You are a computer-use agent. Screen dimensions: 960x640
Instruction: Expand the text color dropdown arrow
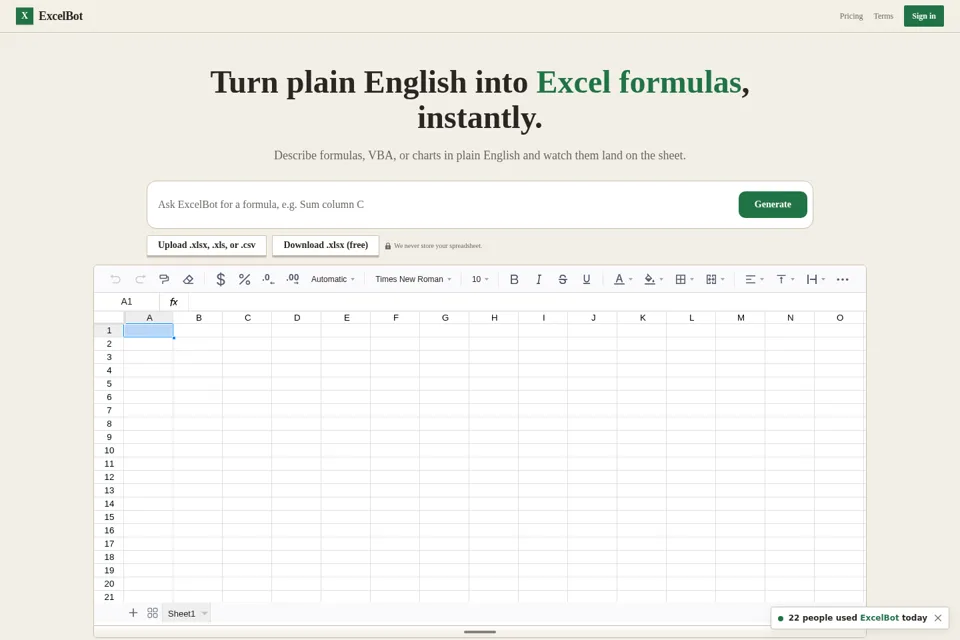(631, 279)
